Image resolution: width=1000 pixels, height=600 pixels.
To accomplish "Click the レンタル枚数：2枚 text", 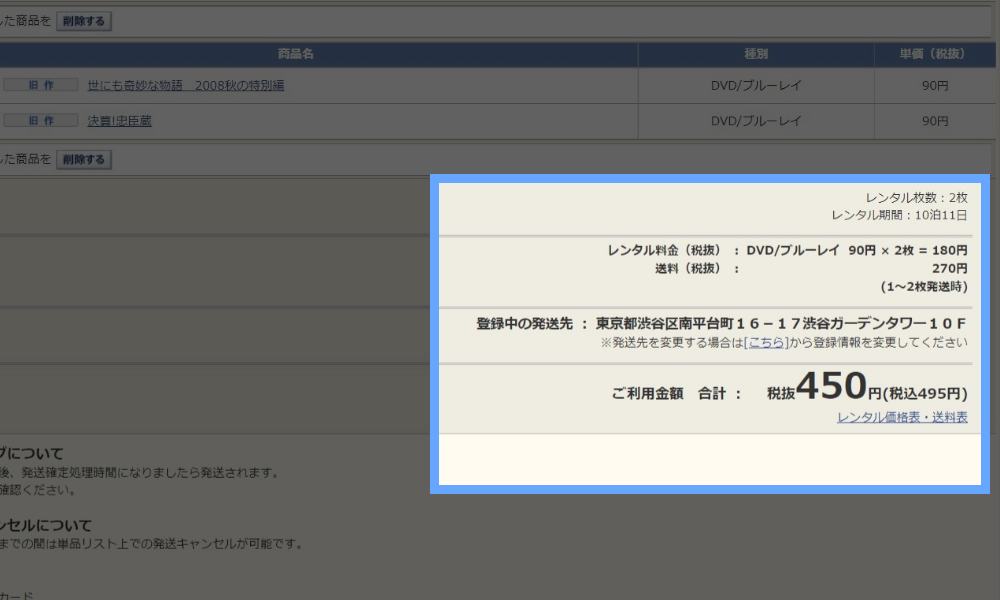I will tap(916, 198).
